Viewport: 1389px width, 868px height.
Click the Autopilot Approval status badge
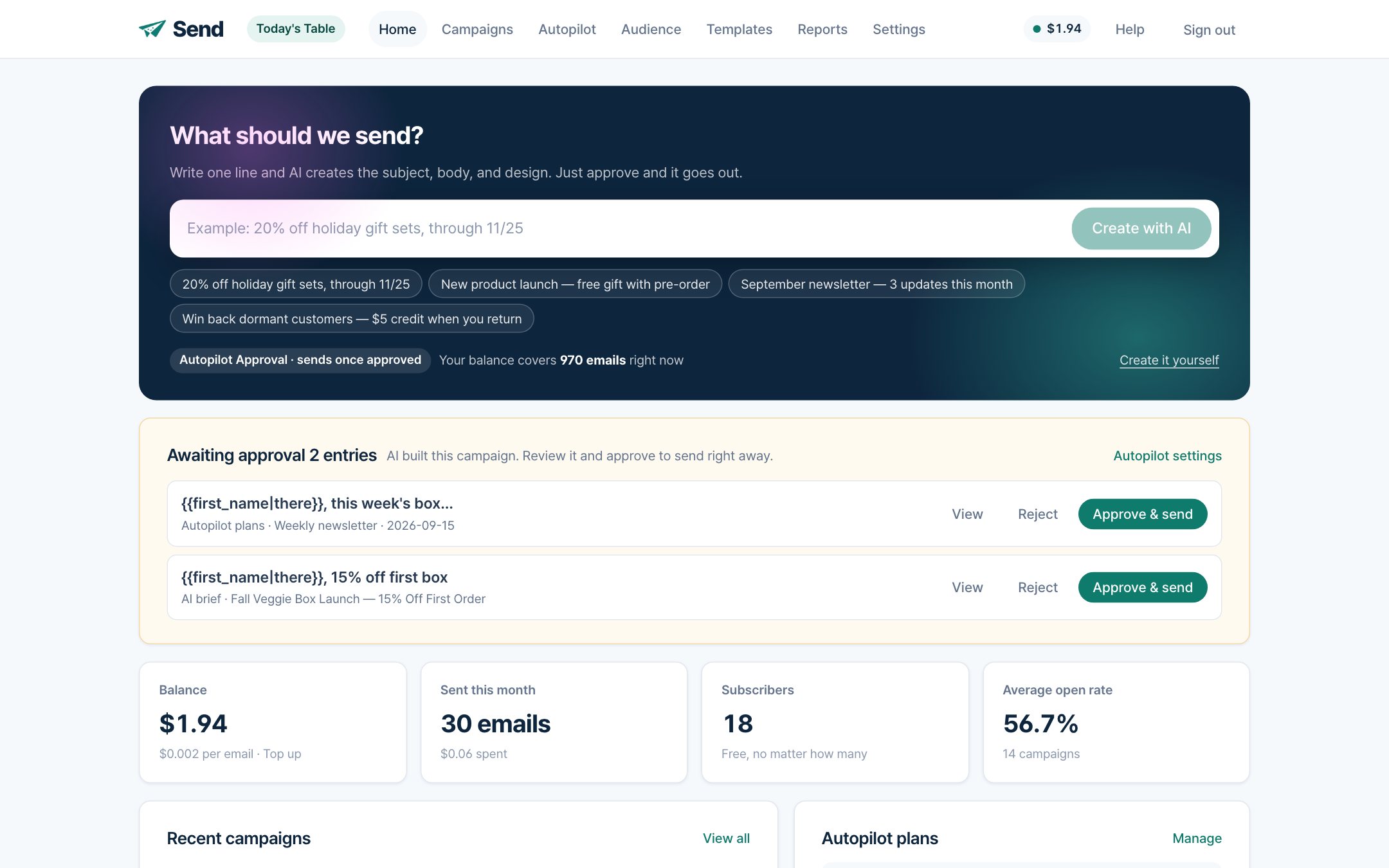pos(300,360)
